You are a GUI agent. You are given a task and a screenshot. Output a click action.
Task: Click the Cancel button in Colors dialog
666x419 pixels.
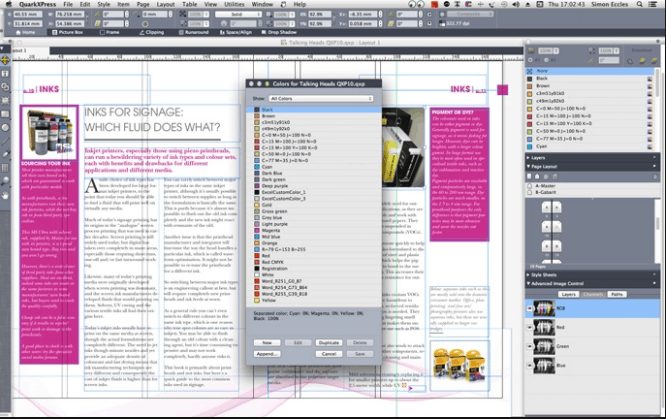[329, 354]
